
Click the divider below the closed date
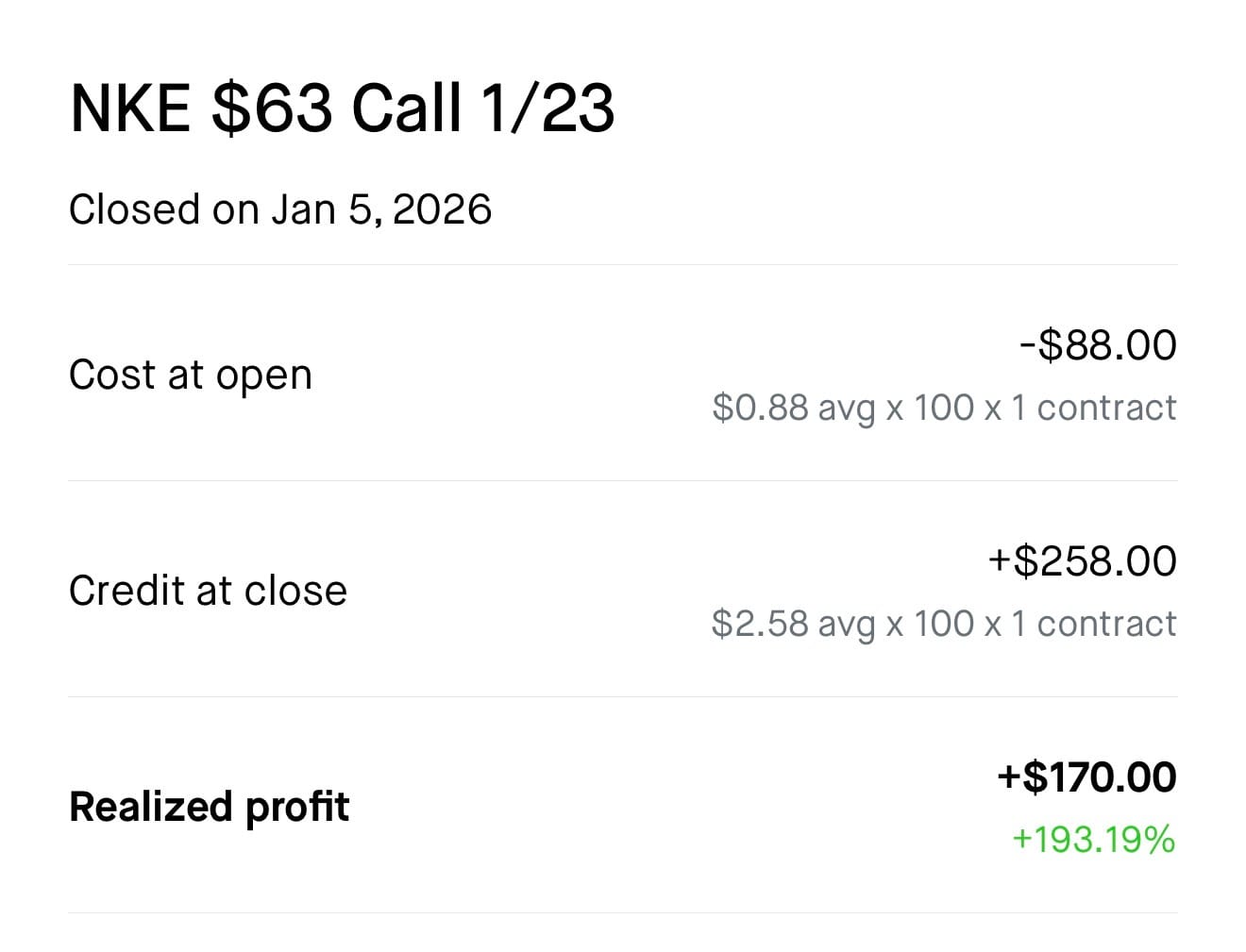(623, 265)
